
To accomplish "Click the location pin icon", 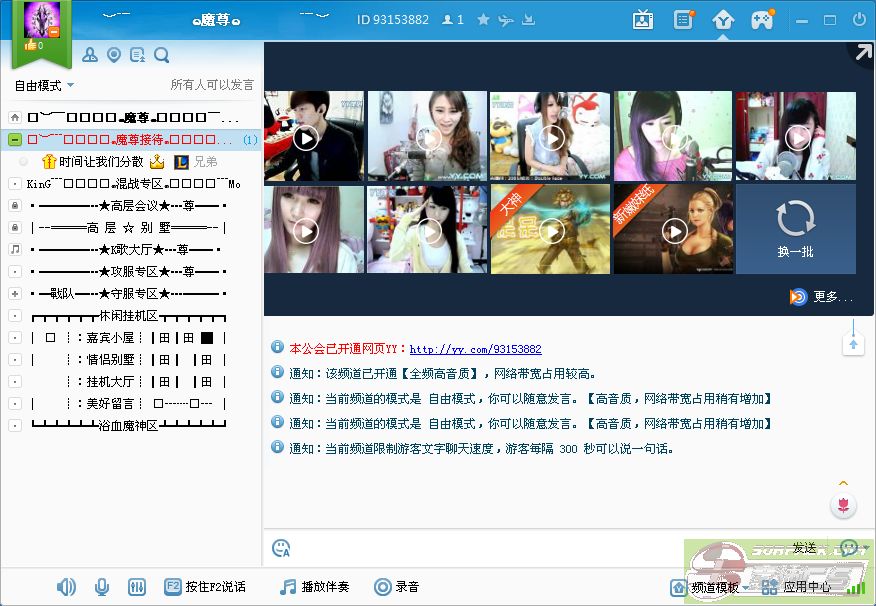I will pos(114,55).
